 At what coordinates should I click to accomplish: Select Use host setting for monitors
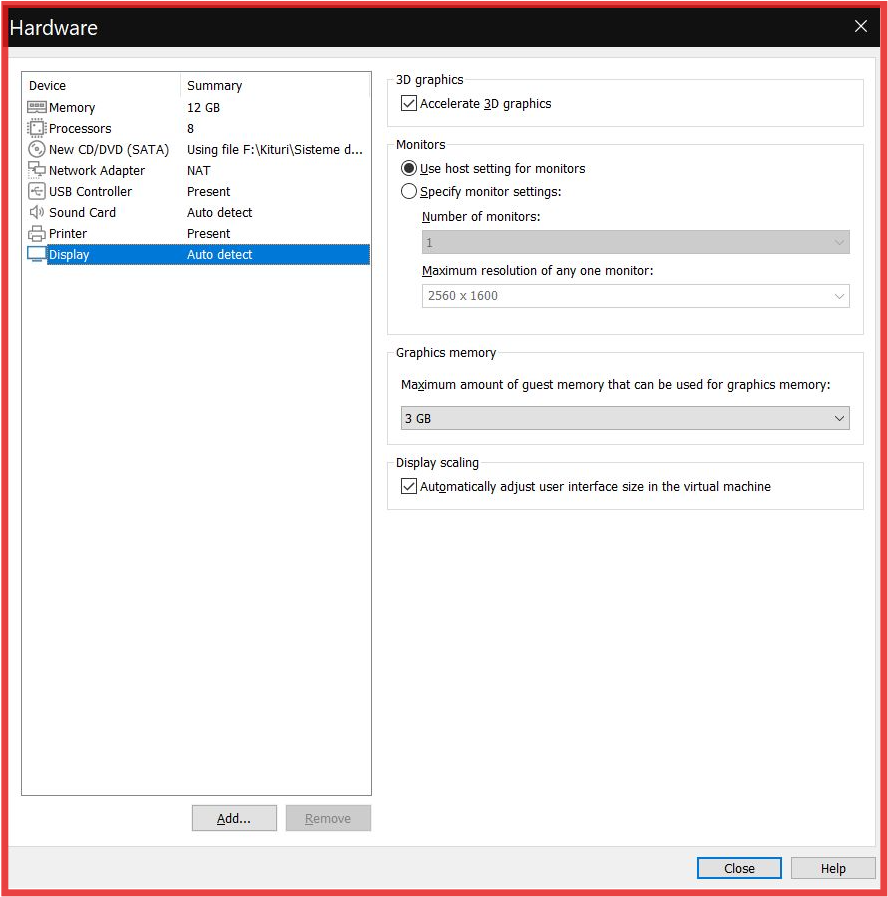pos(409,168)
